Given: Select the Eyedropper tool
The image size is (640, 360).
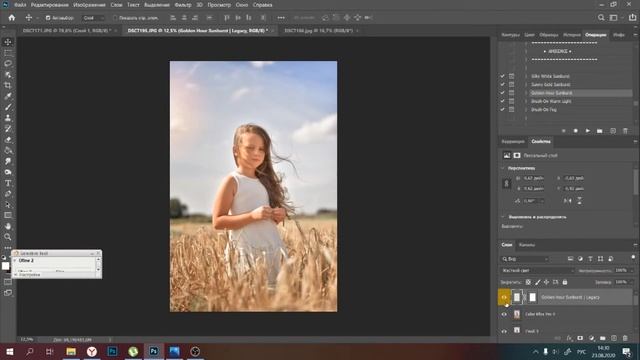Looking at the screenshot, I should click(8, 96).
